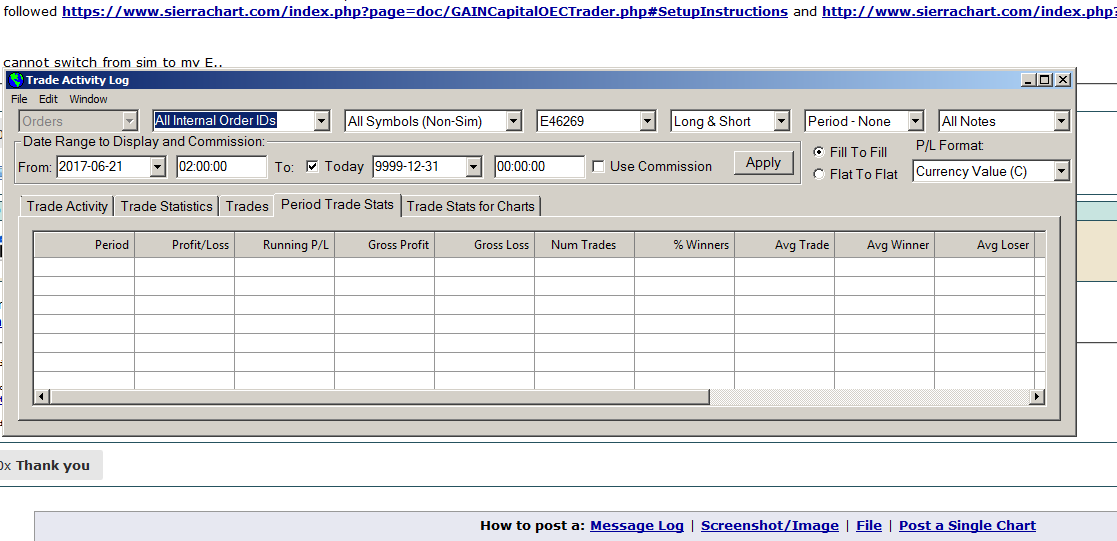
Task: Click the Gross Loss column header
Action: click(x=484, y=244)
